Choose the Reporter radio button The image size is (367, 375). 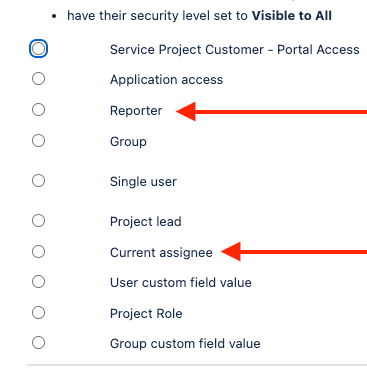coord(38,110)
